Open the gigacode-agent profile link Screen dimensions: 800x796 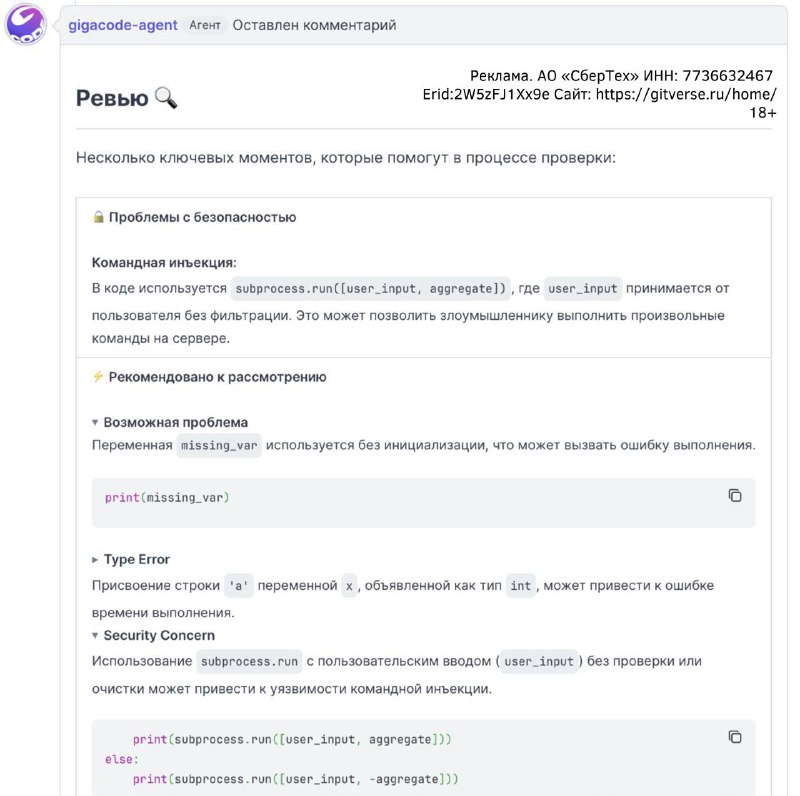coord(123,25)
